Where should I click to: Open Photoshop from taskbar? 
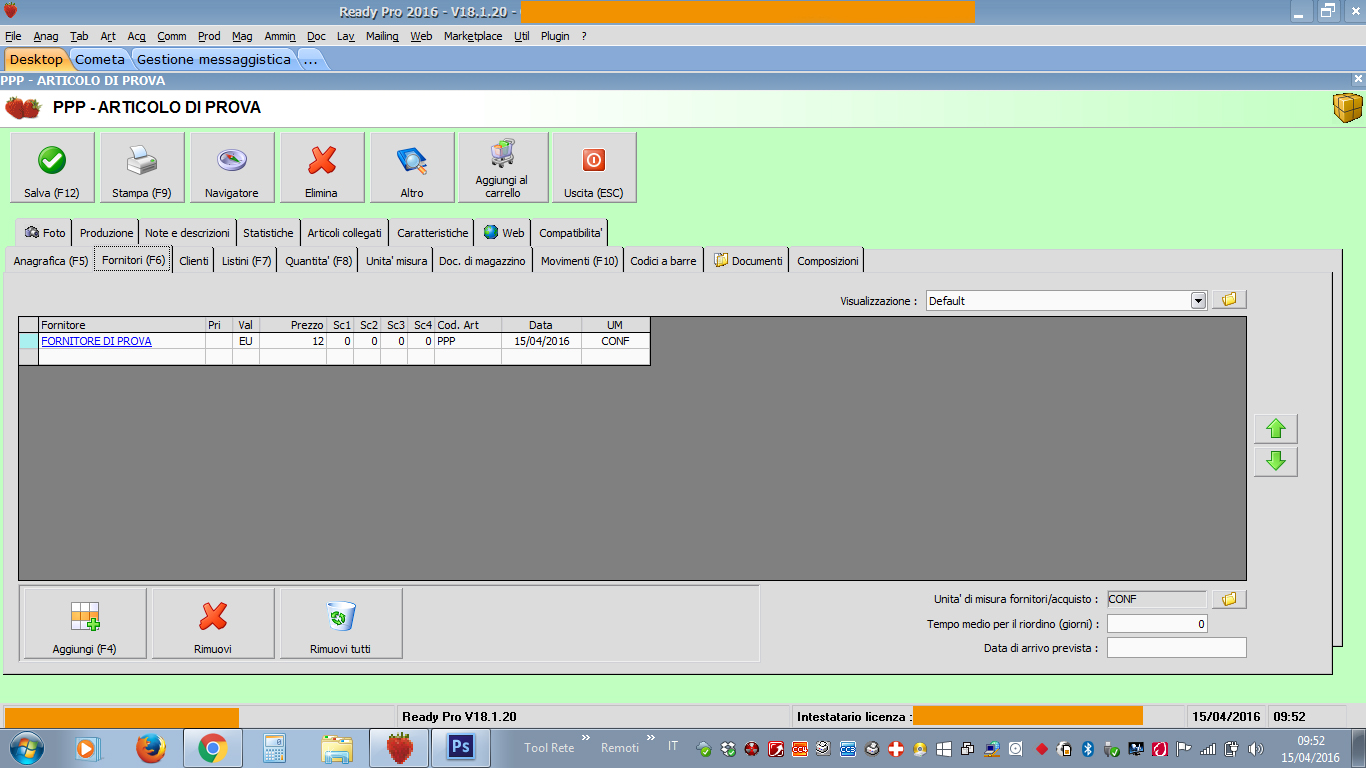point(461,747)
